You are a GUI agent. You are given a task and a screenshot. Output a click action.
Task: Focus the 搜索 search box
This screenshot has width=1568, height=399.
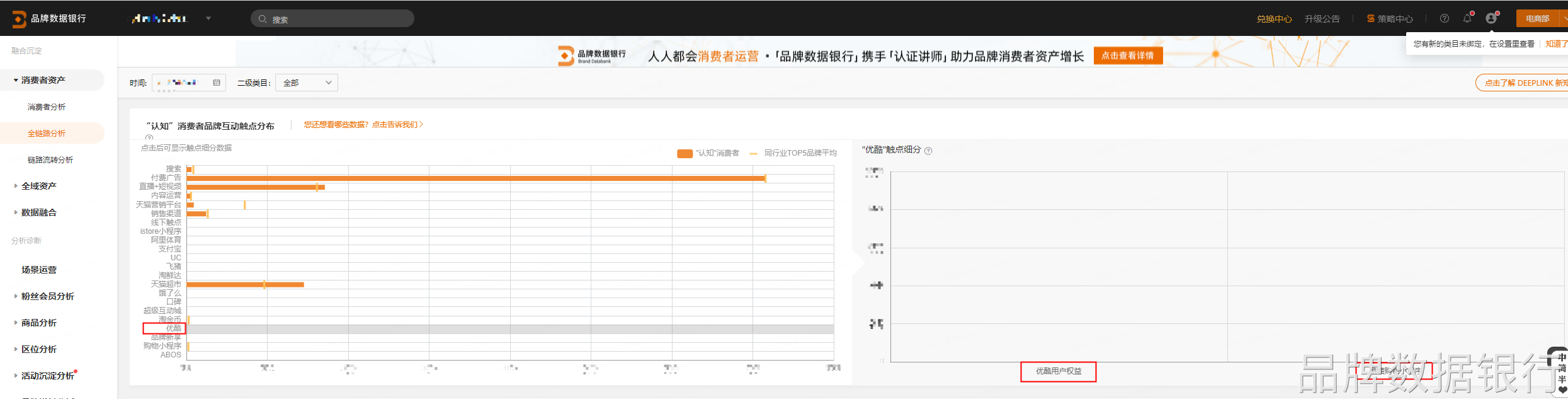point(332,18)
